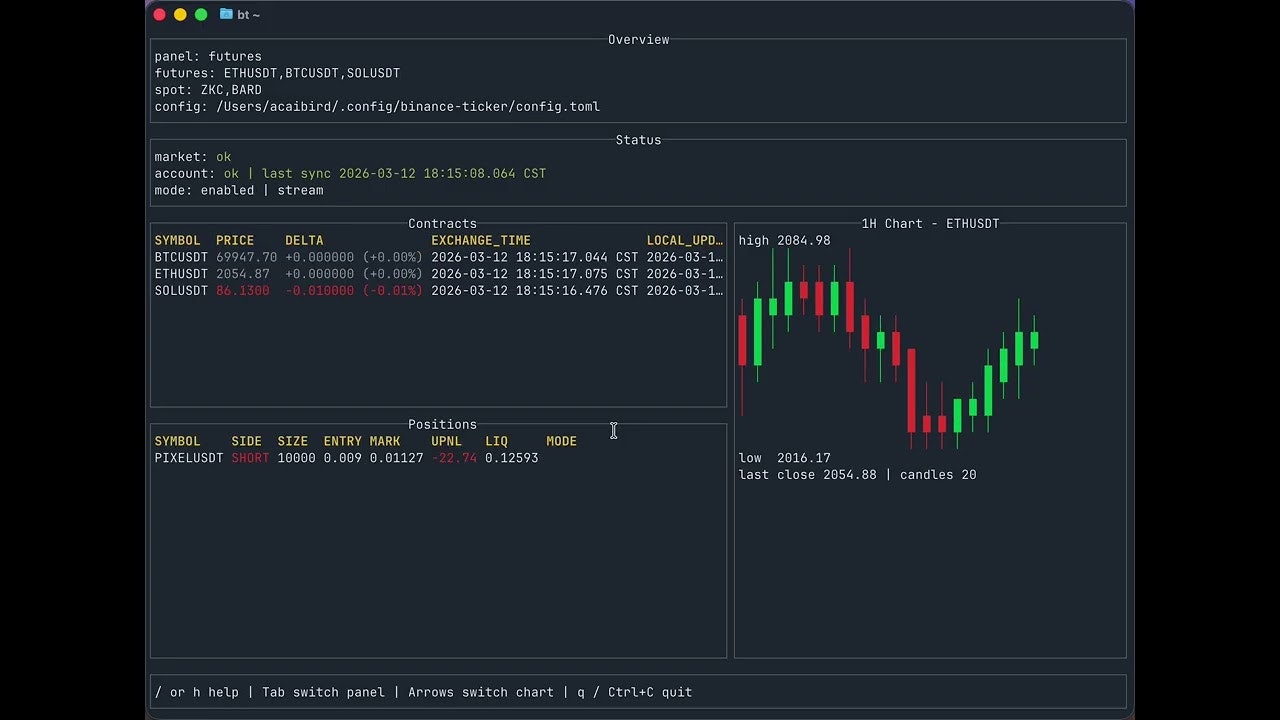
Task: Select the BTCUSDT contract row symbol
Action: click(181, 257)
